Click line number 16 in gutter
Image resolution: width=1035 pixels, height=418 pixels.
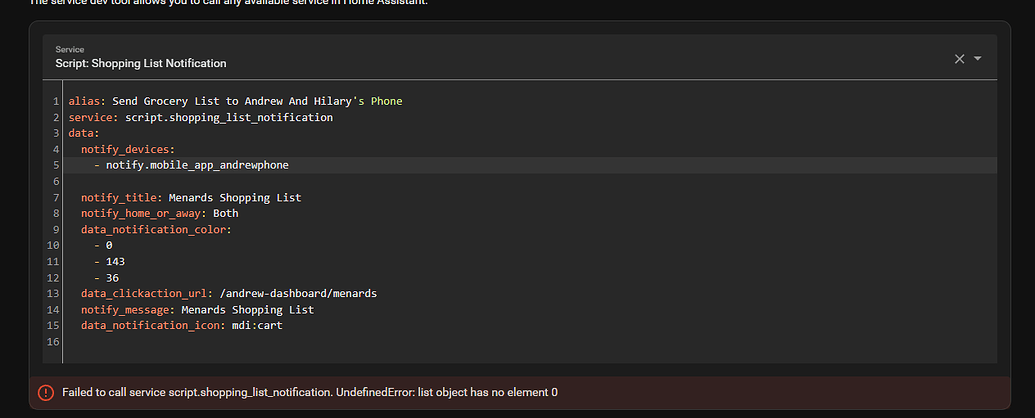53,341
